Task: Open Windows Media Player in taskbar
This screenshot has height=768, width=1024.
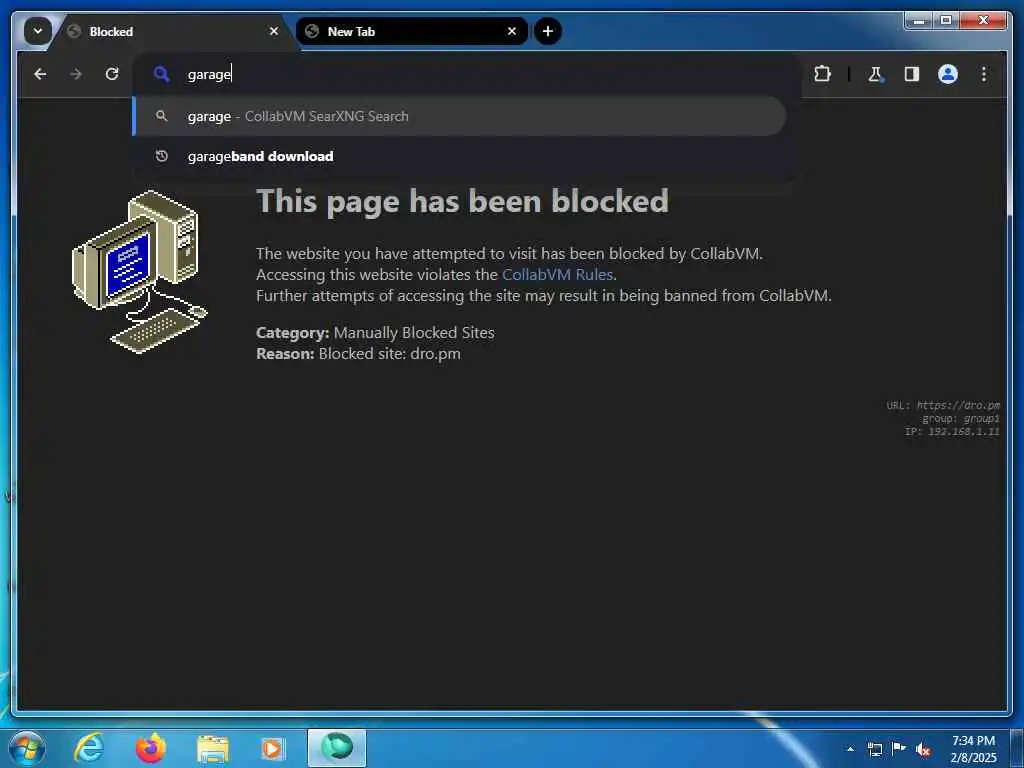Action: point(272,750)
